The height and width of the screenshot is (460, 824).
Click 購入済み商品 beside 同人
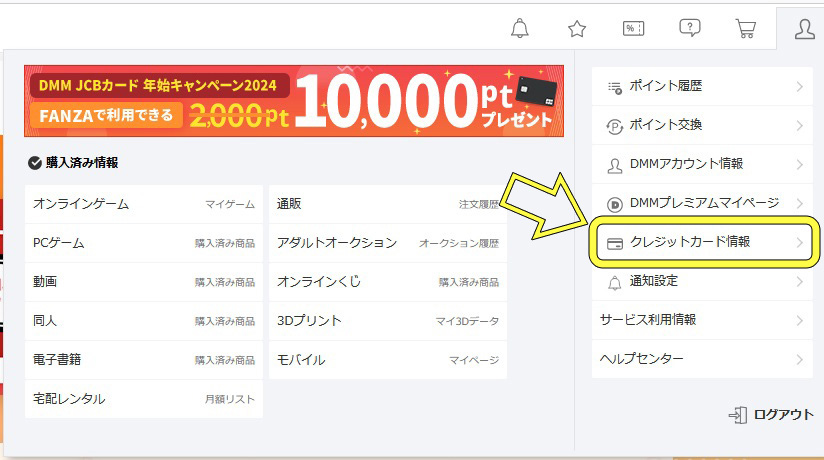pos(225,321)
